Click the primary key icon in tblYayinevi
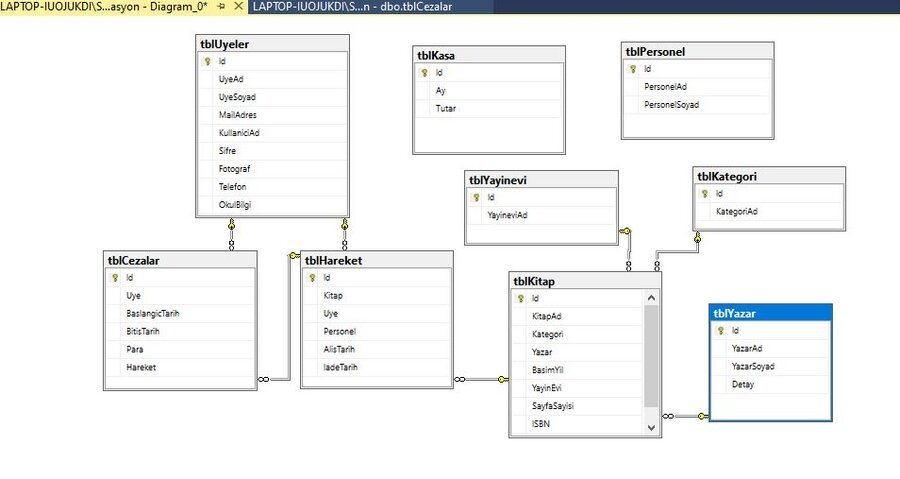This screenshot has height=479, width=900. tap(476, 197)
